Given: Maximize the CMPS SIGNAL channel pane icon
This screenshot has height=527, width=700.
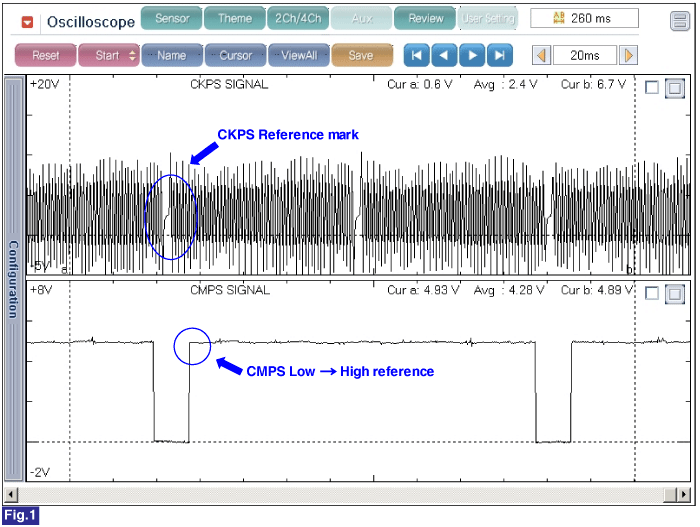Looking at the screenshot, I should pyautogui.click(x=675, y=294).
